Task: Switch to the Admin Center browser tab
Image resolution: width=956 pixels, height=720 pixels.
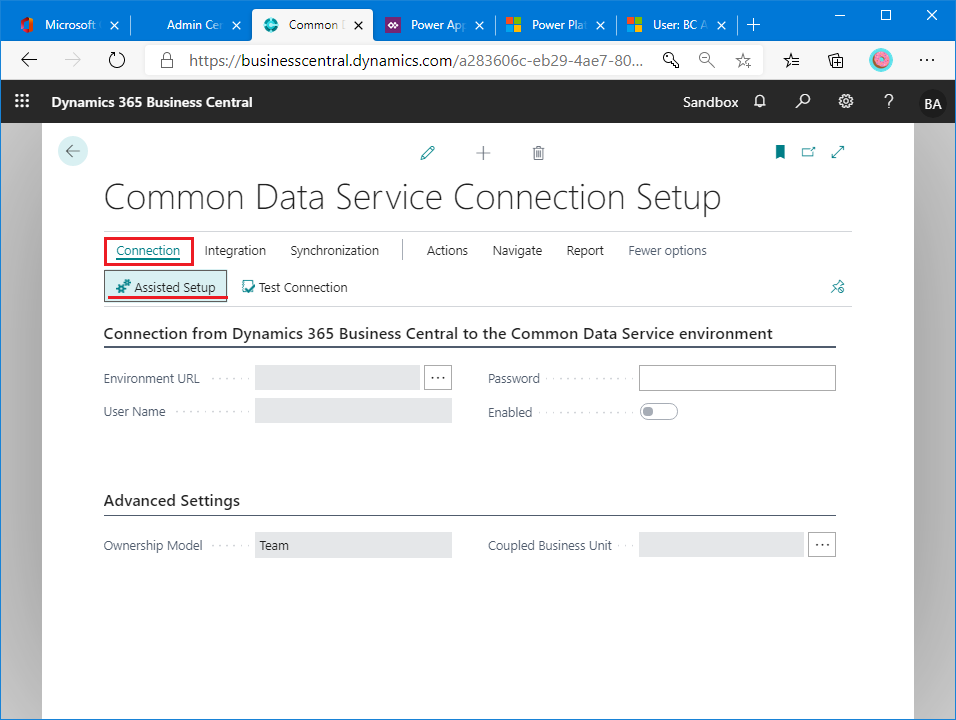Action: [x=194, y=25]
